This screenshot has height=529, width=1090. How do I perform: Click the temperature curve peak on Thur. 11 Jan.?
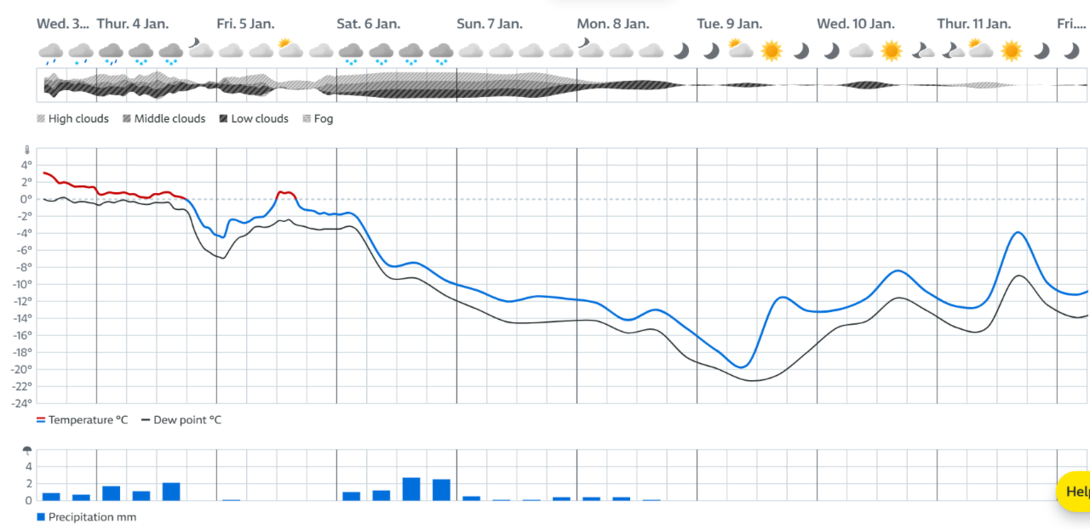(1019, 232)
